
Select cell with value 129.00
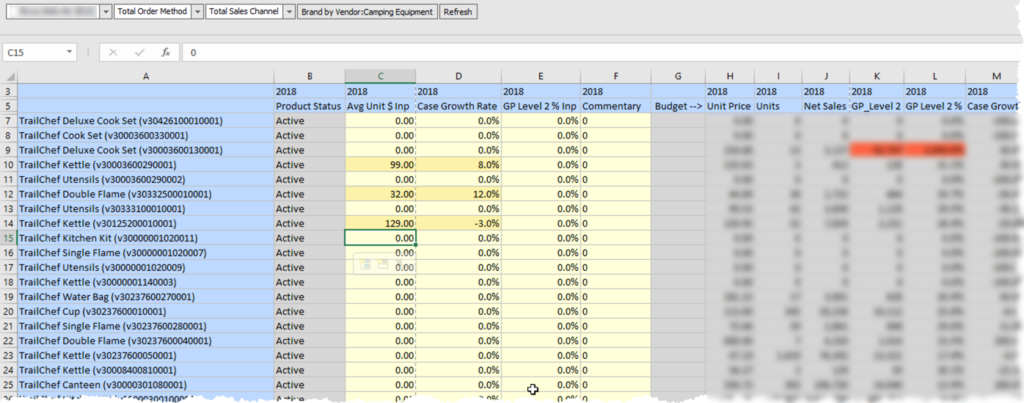pyautogui.click(x=380, y=224)
